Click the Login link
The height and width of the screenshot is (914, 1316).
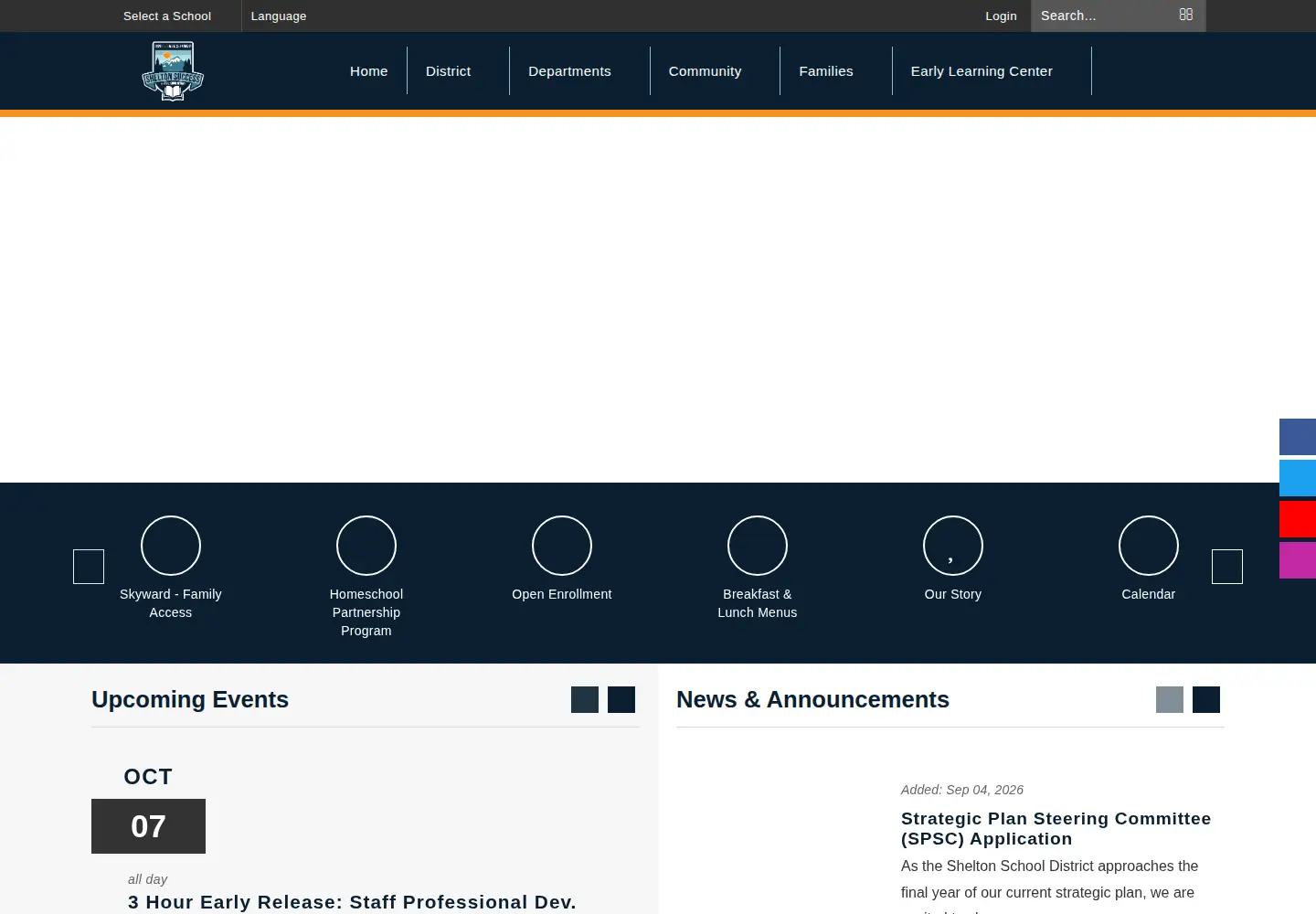[1001, 16]
